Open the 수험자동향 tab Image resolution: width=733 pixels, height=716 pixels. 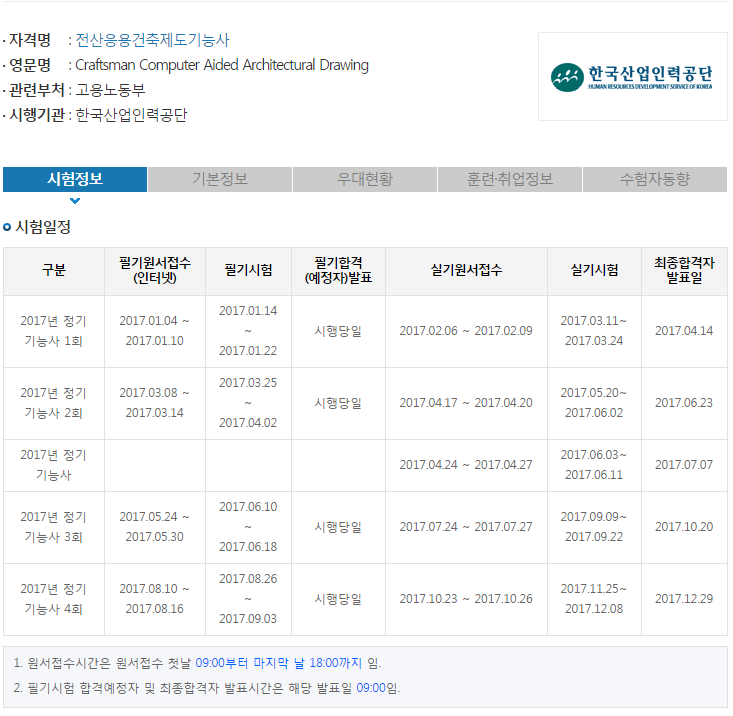655,179
